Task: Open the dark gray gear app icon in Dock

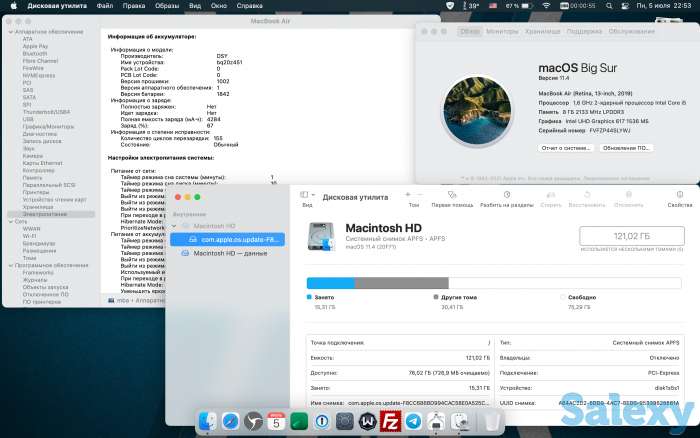Action: [345, 421]
